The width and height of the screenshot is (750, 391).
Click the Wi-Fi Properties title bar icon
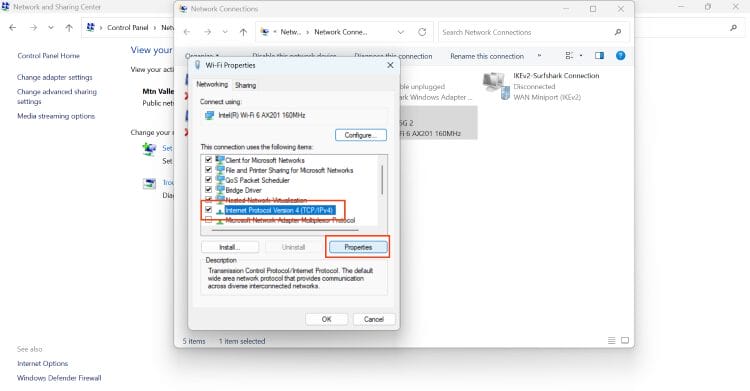click(197, 65)
